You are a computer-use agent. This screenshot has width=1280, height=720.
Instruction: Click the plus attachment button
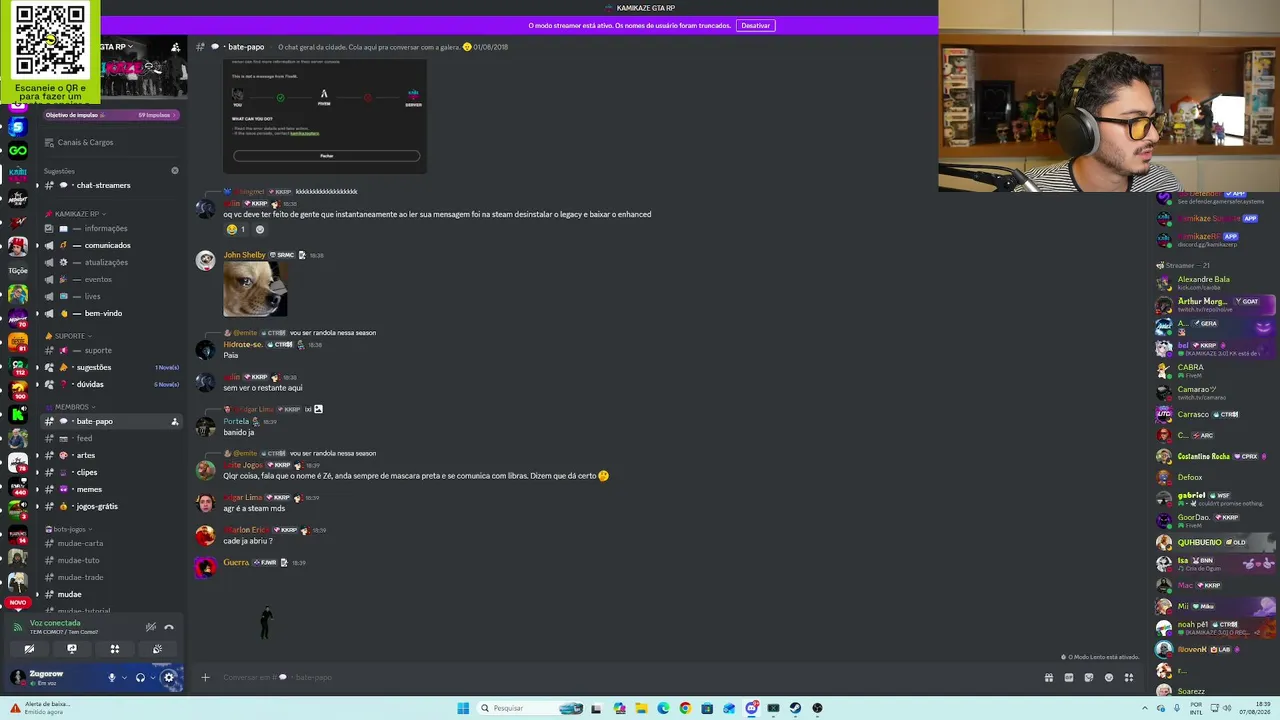tap(205, 677)
